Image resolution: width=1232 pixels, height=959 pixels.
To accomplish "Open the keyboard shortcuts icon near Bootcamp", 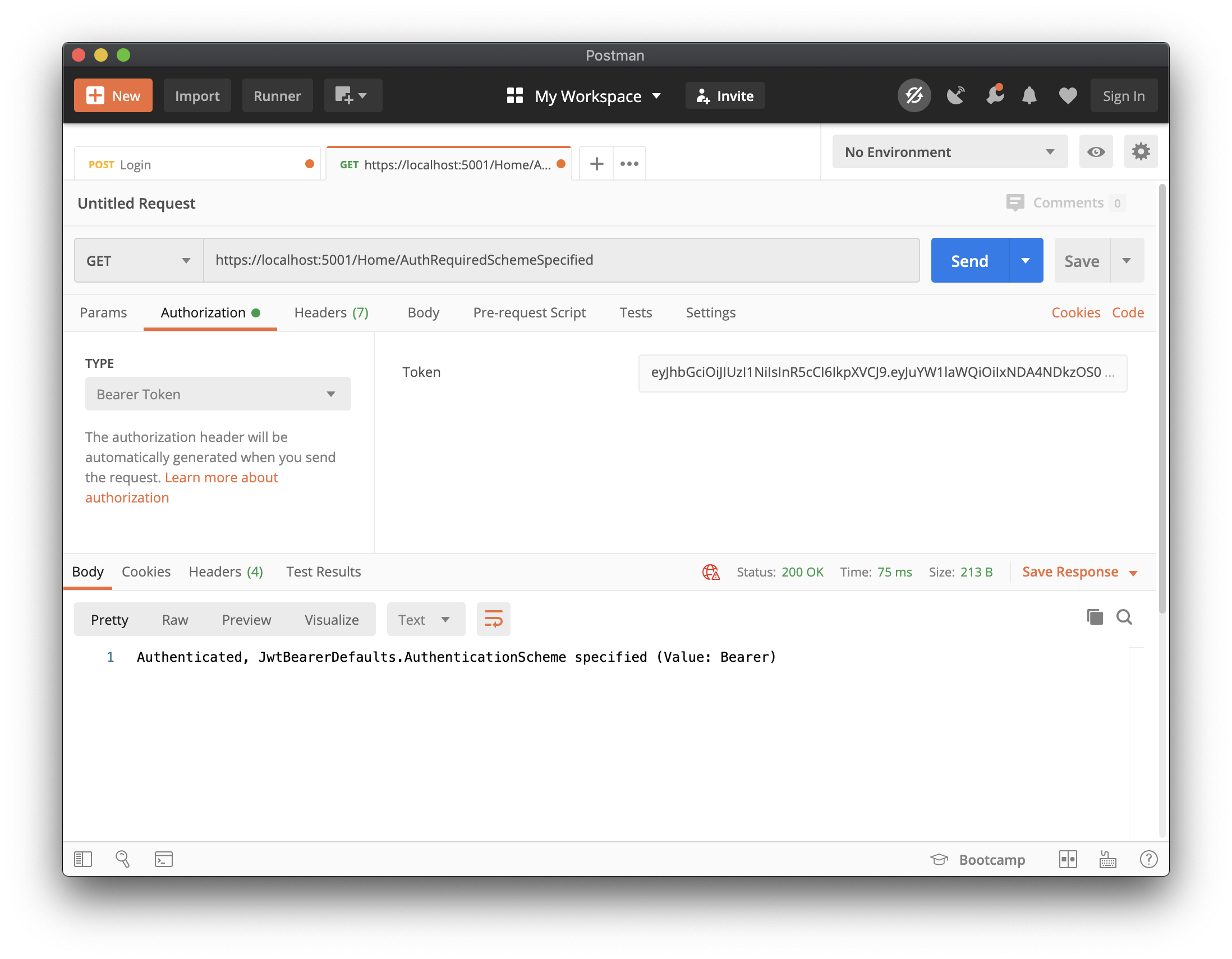I will (x=1107, y=859).
